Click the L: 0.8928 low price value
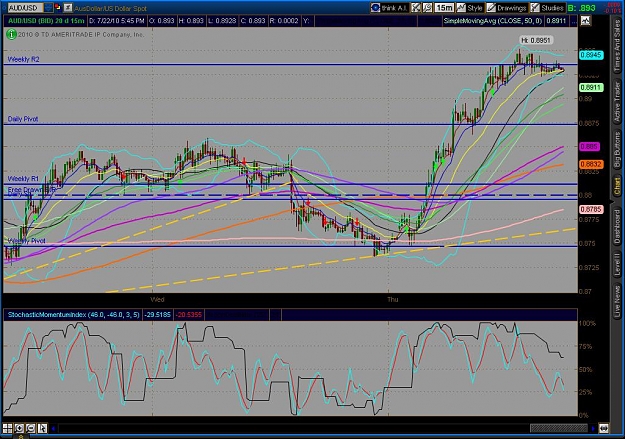The width and height of the screenshot is (625, 439). (223, 21)
